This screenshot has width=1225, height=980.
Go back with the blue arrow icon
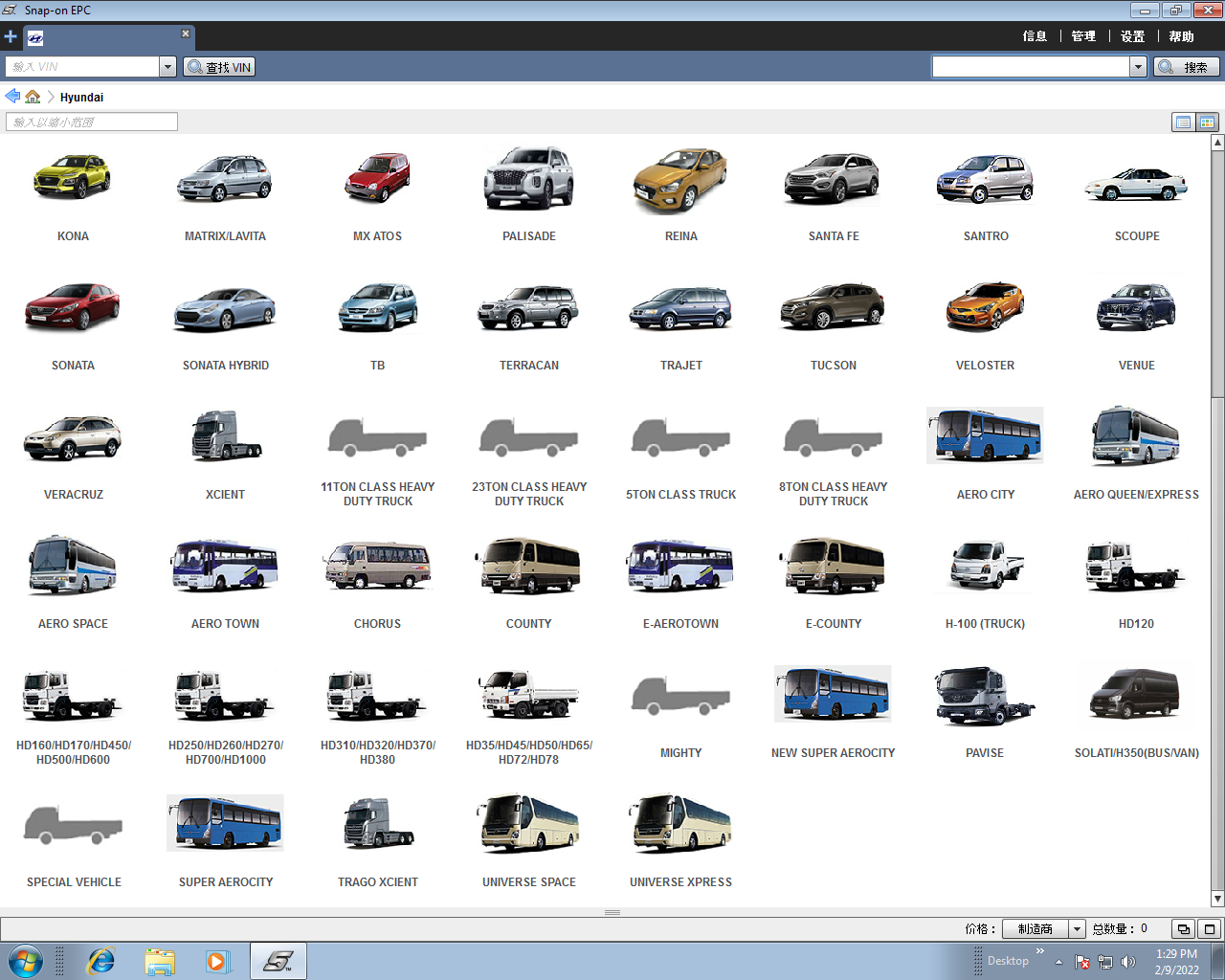tap(12, 97)
